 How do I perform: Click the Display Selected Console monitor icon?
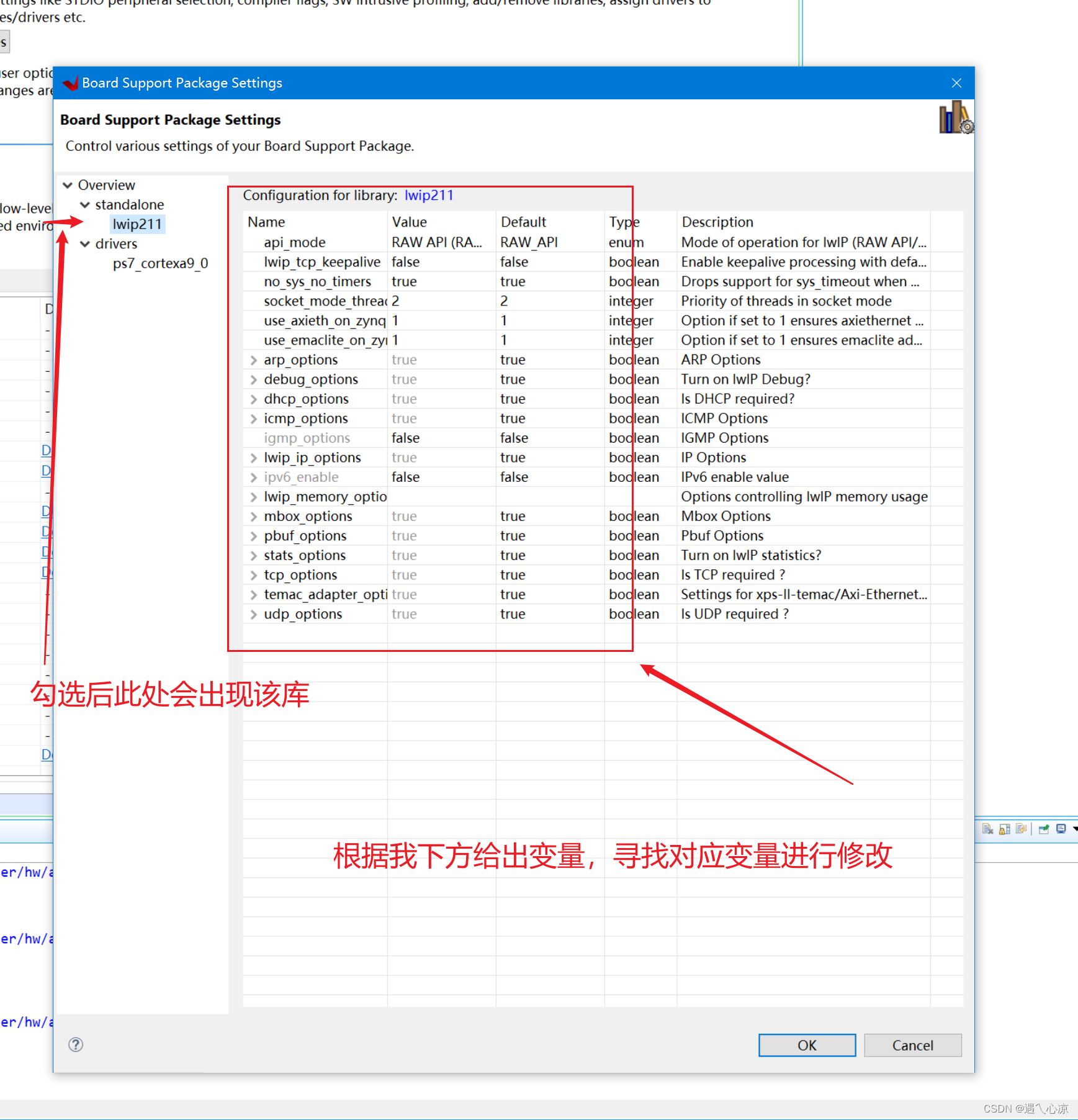(x=1061, y=829)
